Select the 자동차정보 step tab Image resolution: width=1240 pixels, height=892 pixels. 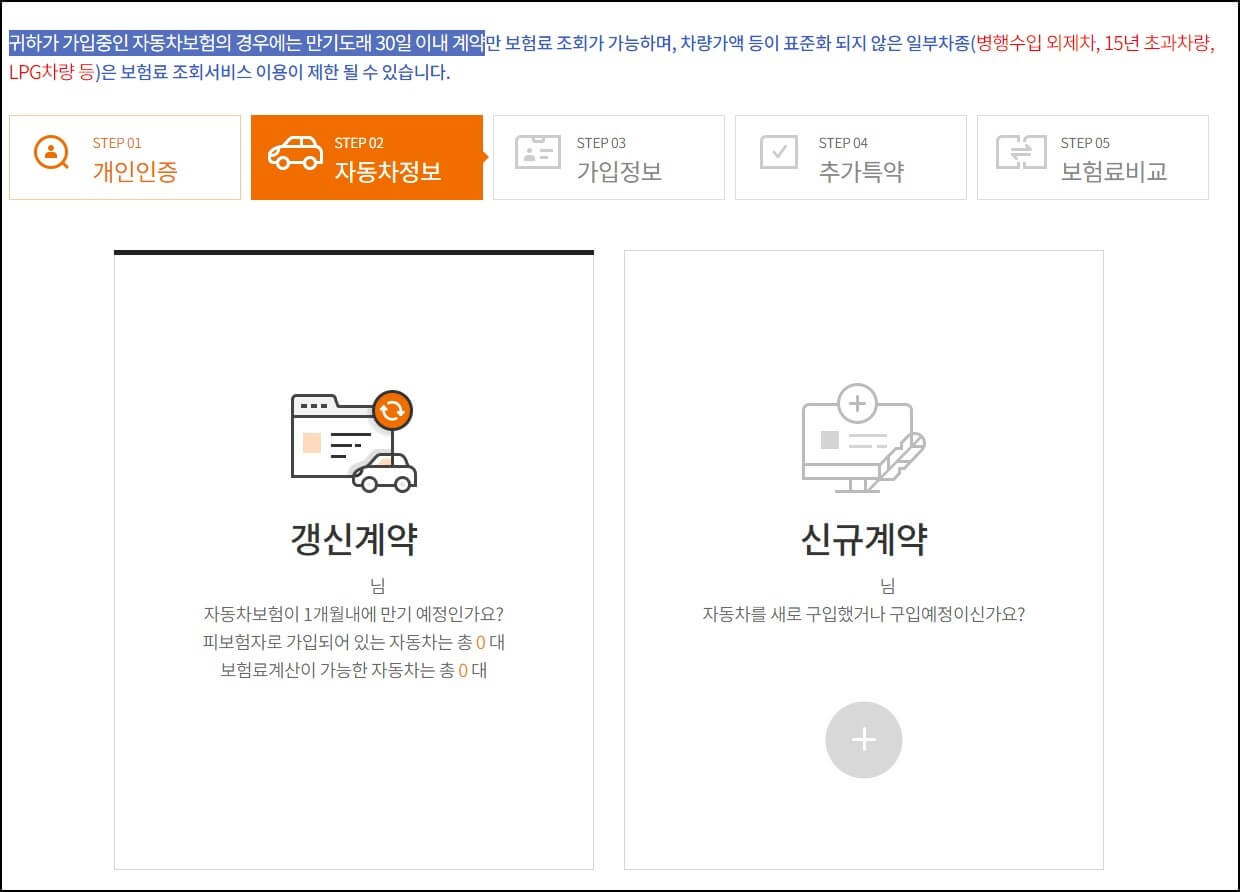point(367,157)
